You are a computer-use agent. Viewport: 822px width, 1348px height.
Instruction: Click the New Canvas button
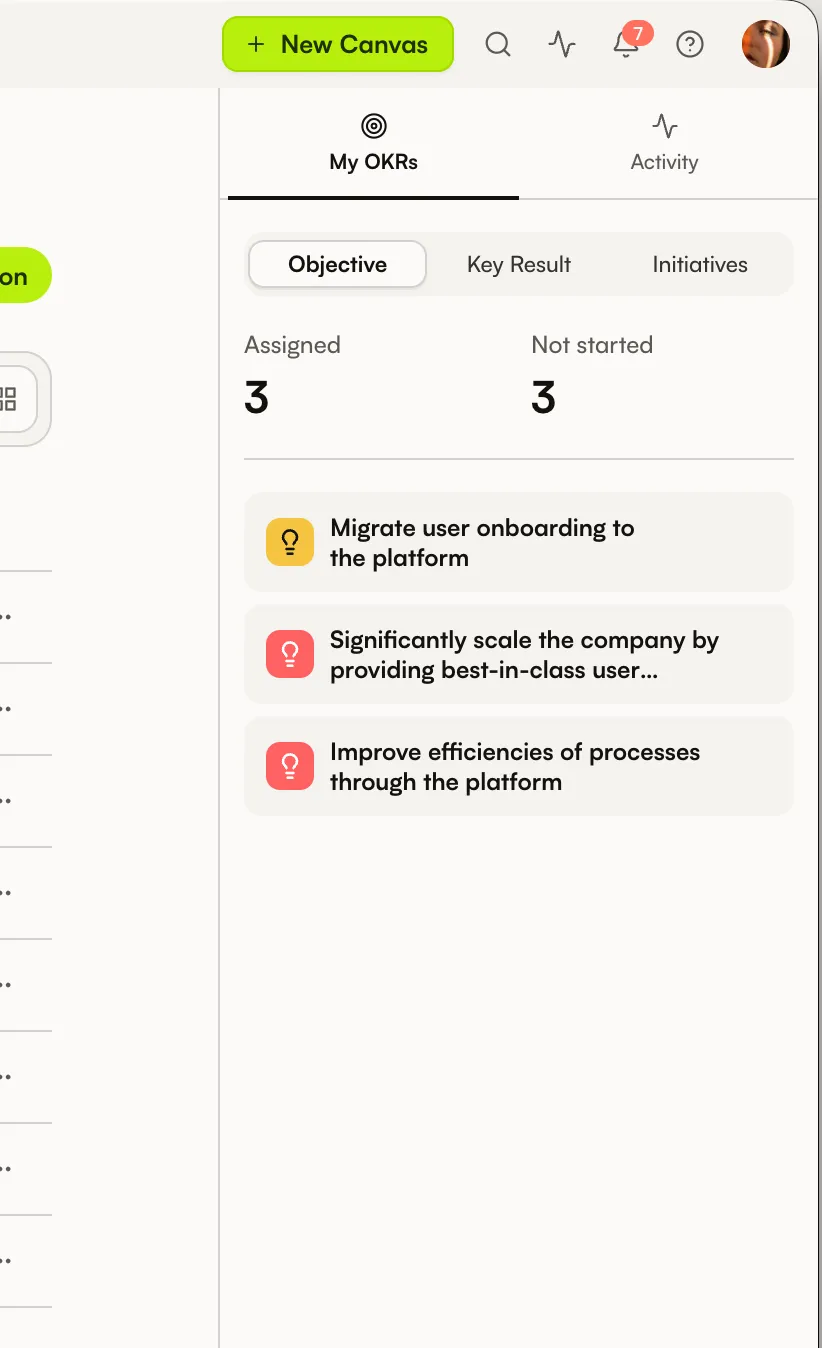tap(338, 44)
